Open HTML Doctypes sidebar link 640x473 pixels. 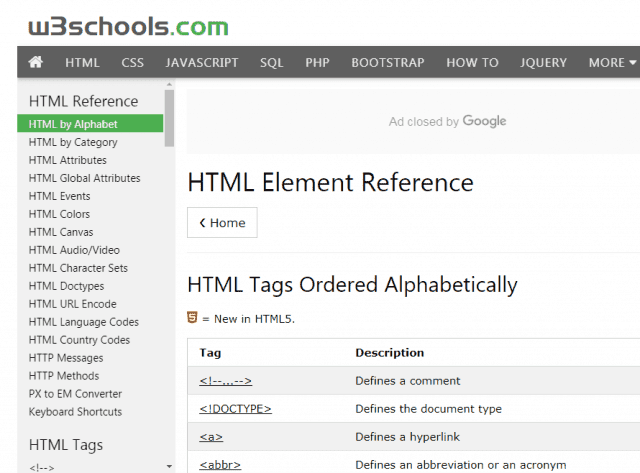[x=66, y=286]
